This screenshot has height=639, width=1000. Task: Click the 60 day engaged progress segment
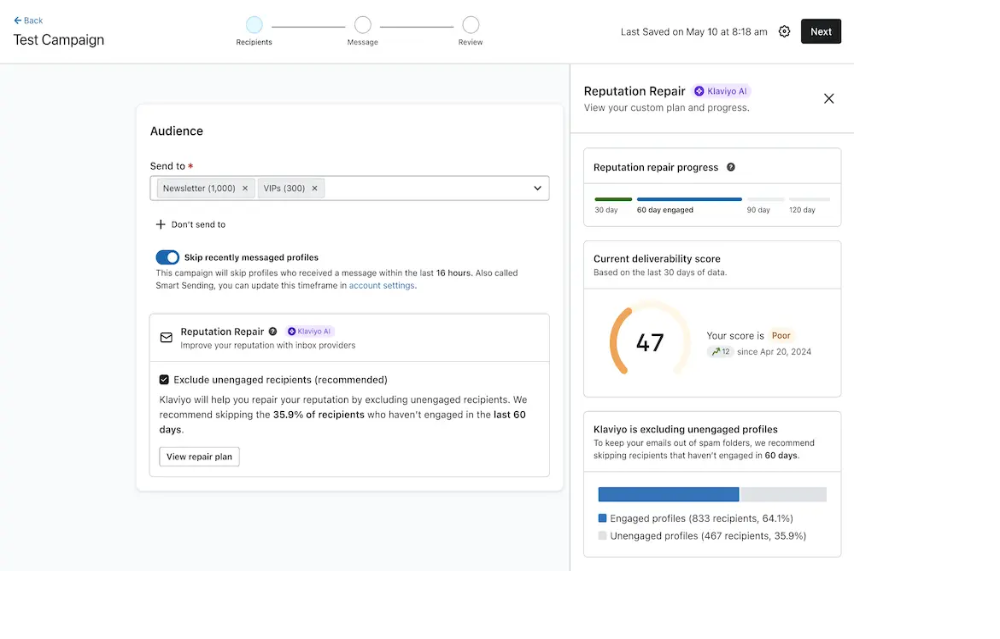[x=689, y=200]
